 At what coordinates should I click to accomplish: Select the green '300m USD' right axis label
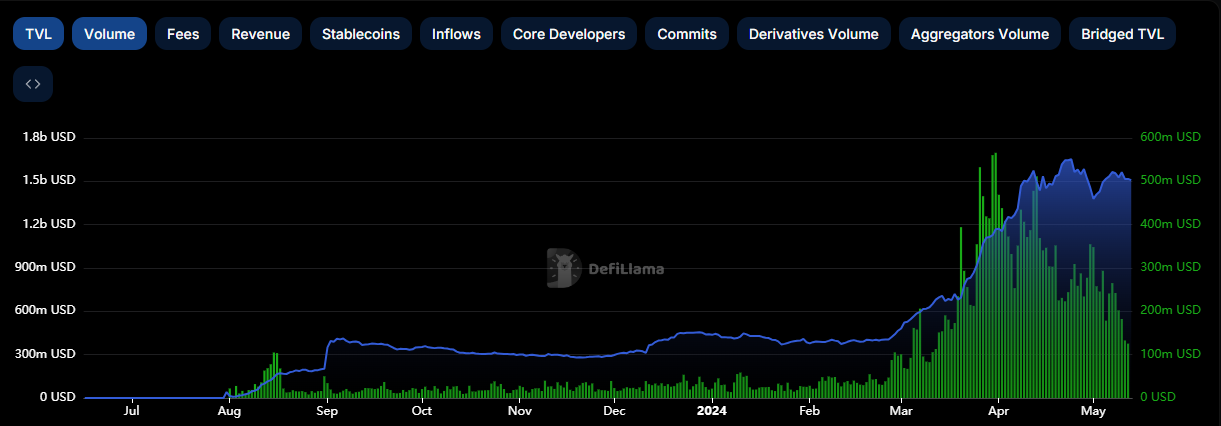pyautogui.click(x=1169, y=267)
